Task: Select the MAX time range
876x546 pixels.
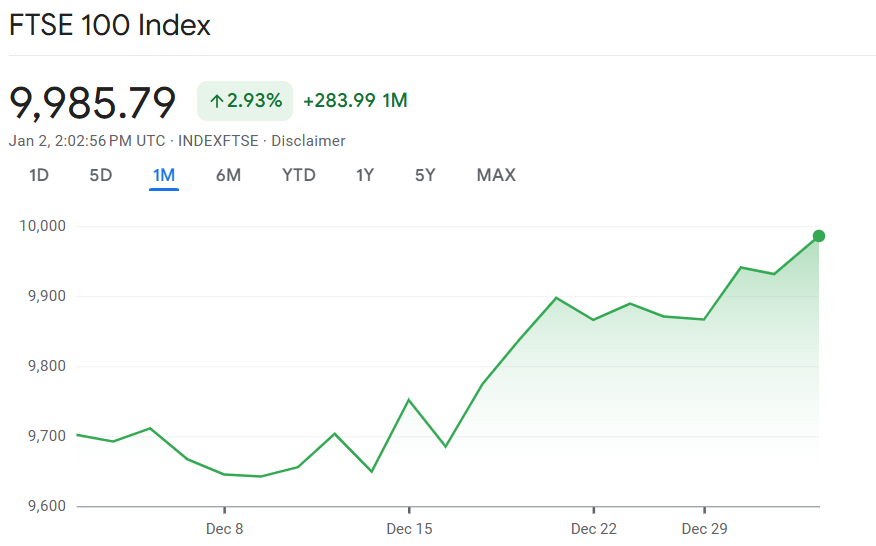Action: (x=496, y=176)
